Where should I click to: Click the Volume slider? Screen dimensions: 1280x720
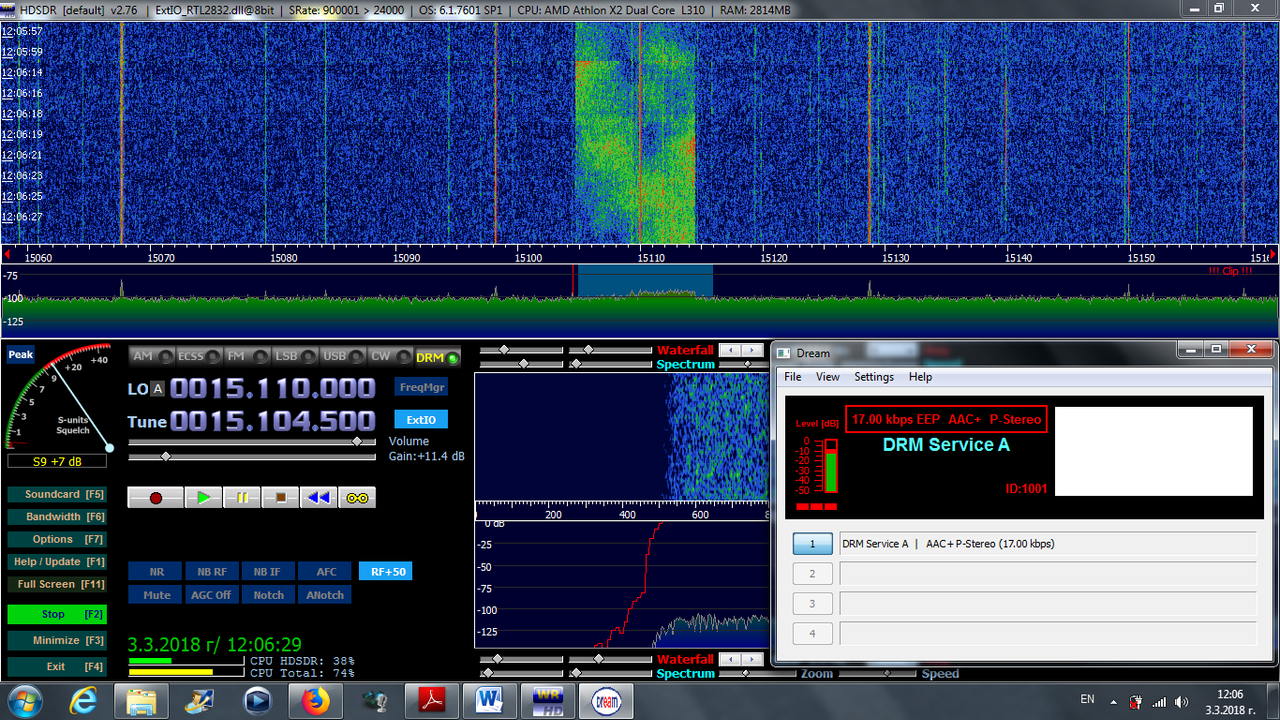click(252, 441)
